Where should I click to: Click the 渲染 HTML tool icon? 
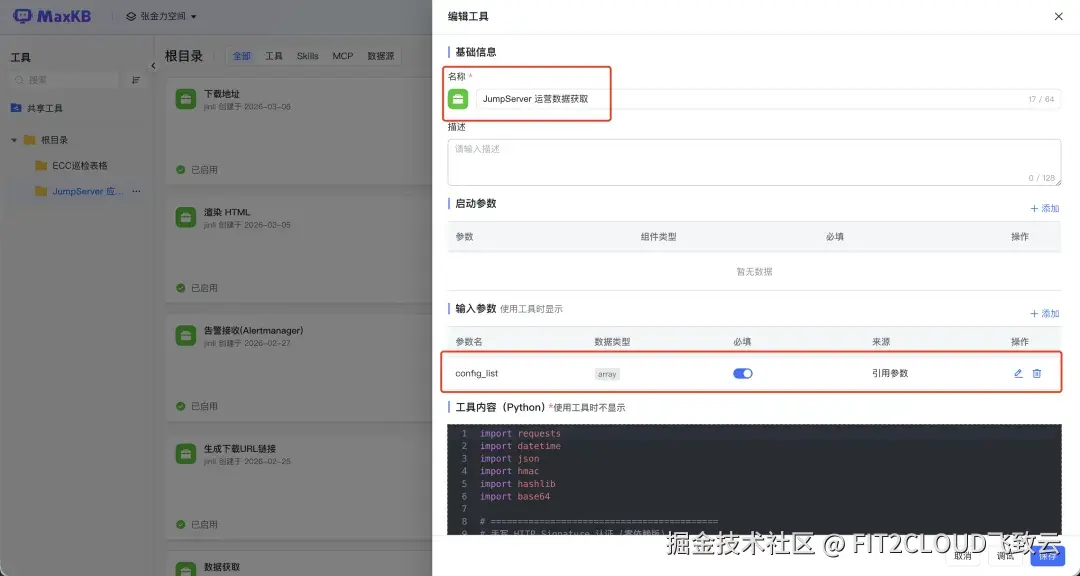tap(185, 218)
